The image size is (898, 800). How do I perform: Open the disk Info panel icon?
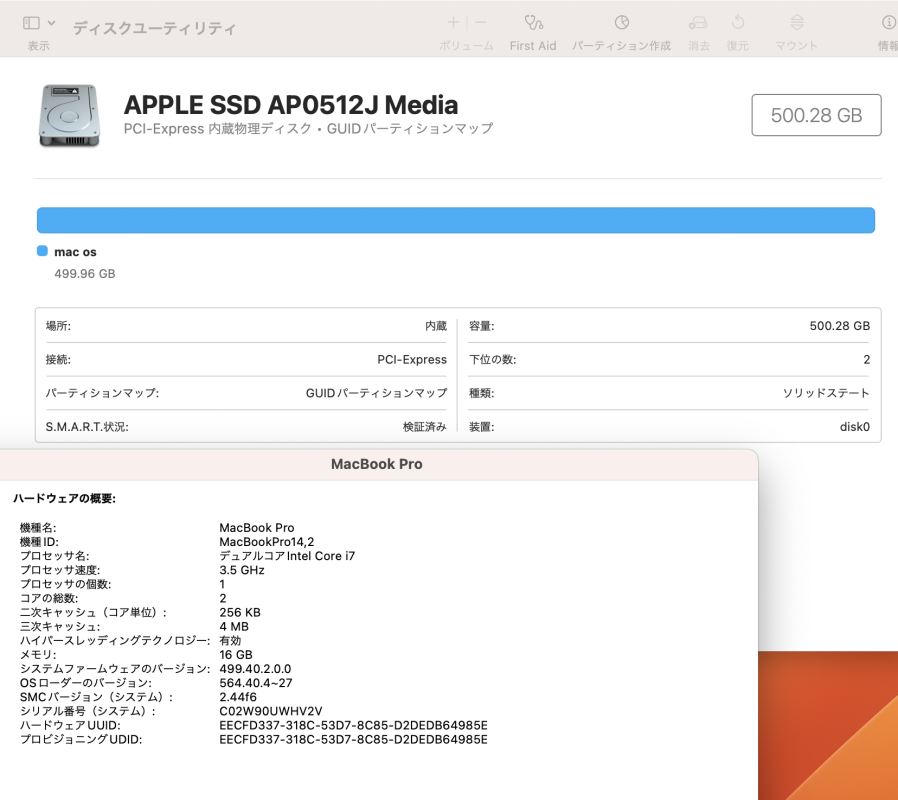888,22
